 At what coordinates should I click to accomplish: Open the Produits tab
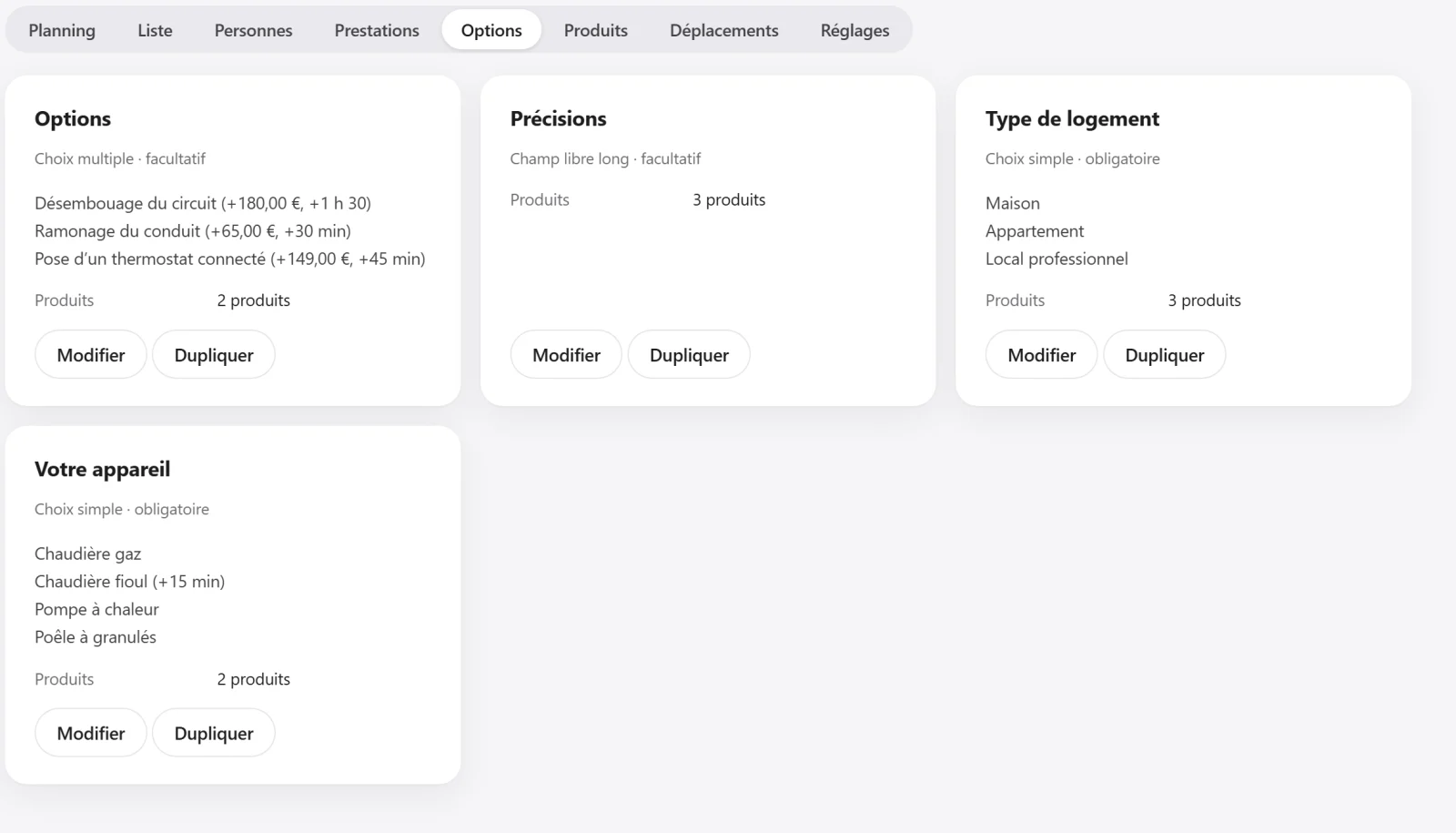[596, 30]
